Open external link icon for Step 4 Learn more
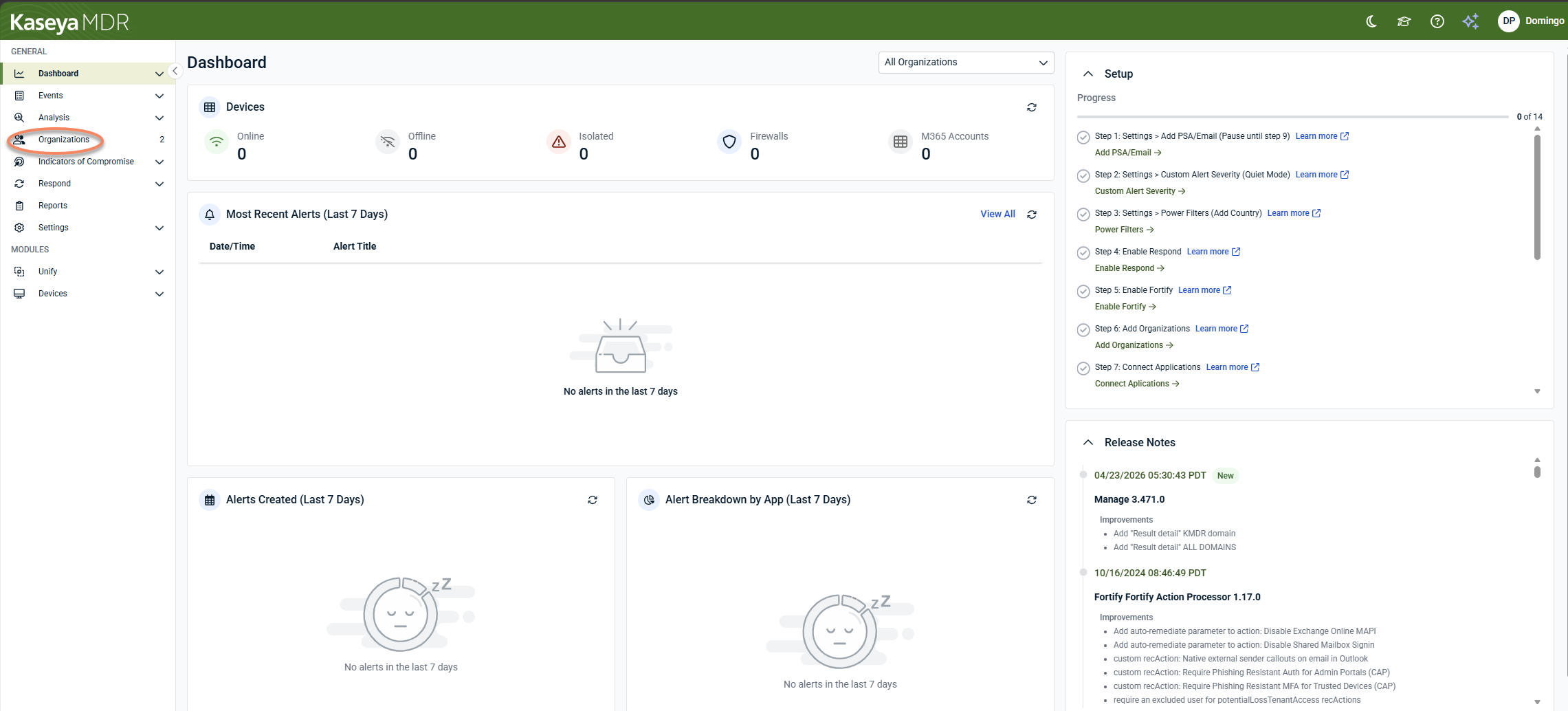1568x711 pixels. [x=1236, y=252]
